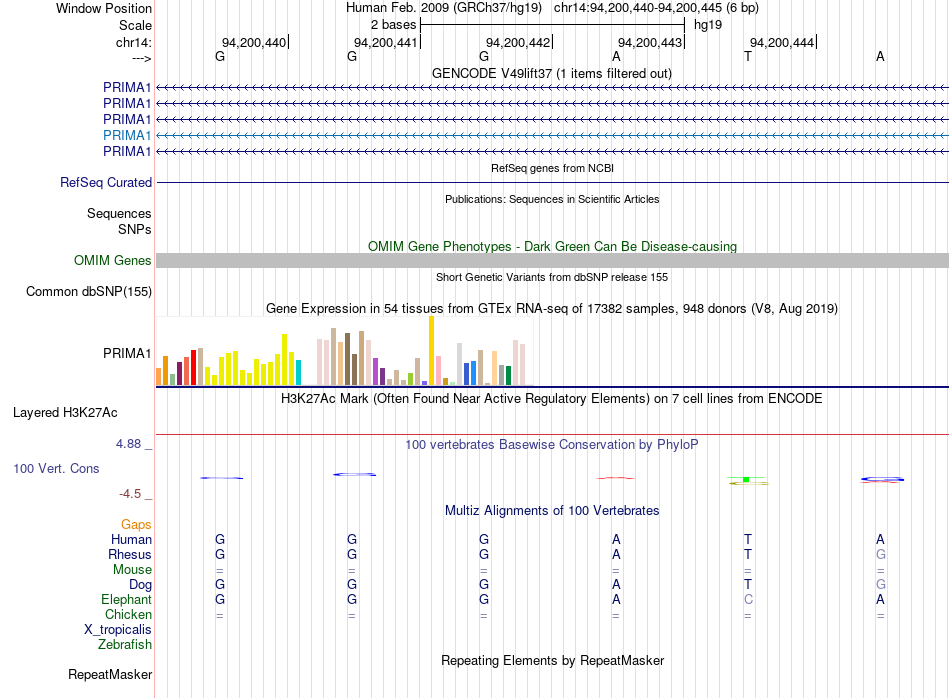950x698 pixels.
Task: Click the SNPs track label
Action: coord(135,230)
